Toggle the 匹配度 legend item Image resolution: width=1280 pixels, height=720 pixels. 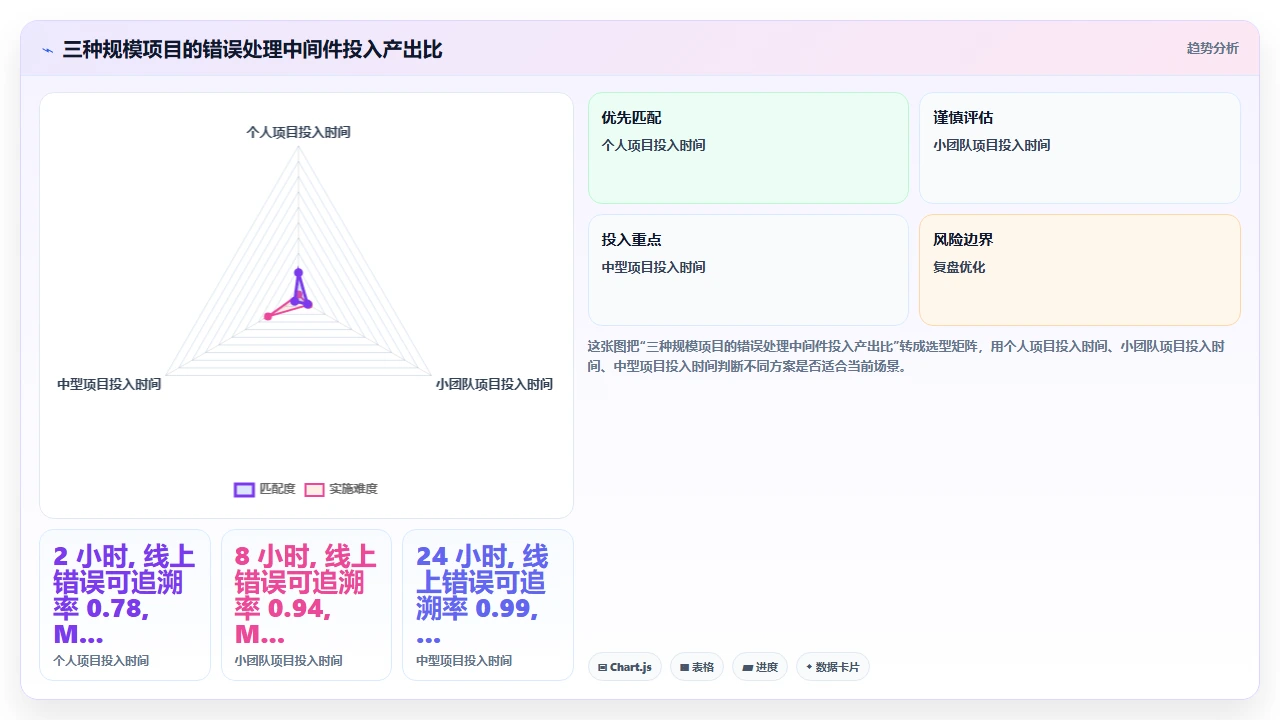264,489
